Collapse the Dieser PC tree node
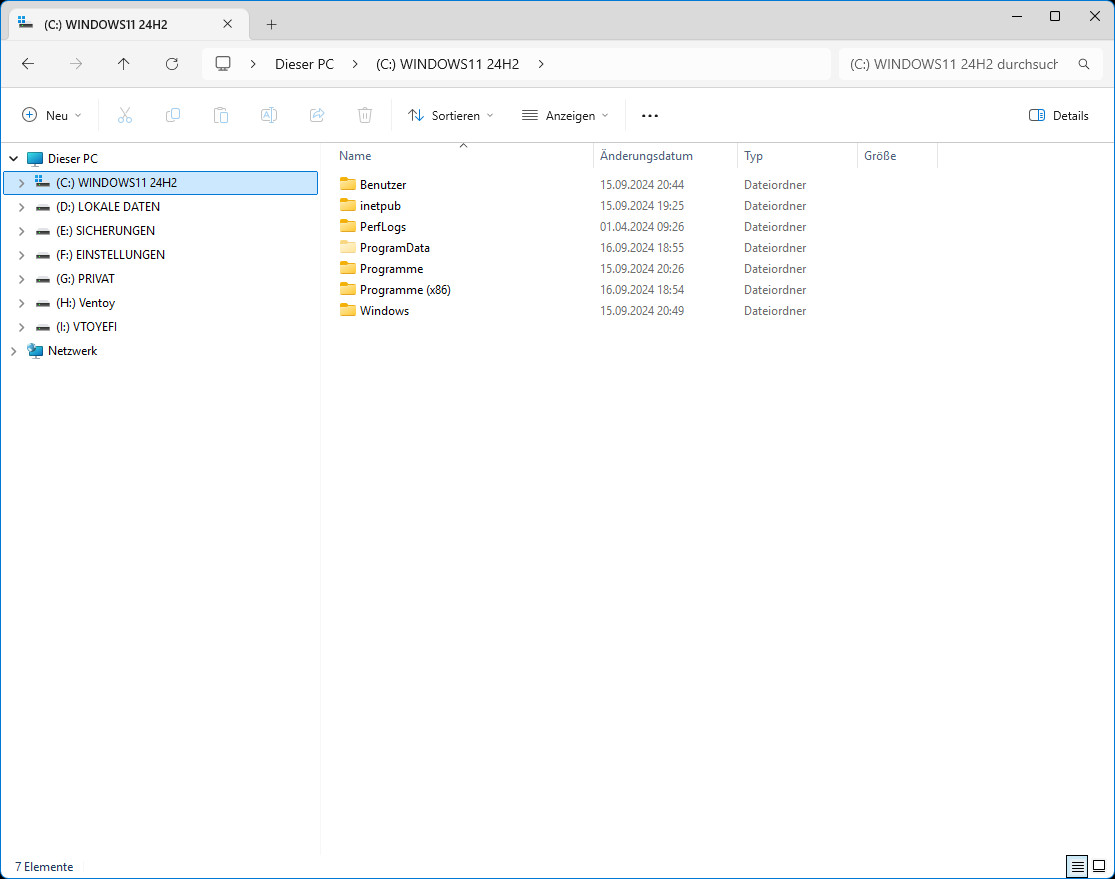Image resolution: width=1115 pixels, height=879 pixels. (x=14, y=159)
